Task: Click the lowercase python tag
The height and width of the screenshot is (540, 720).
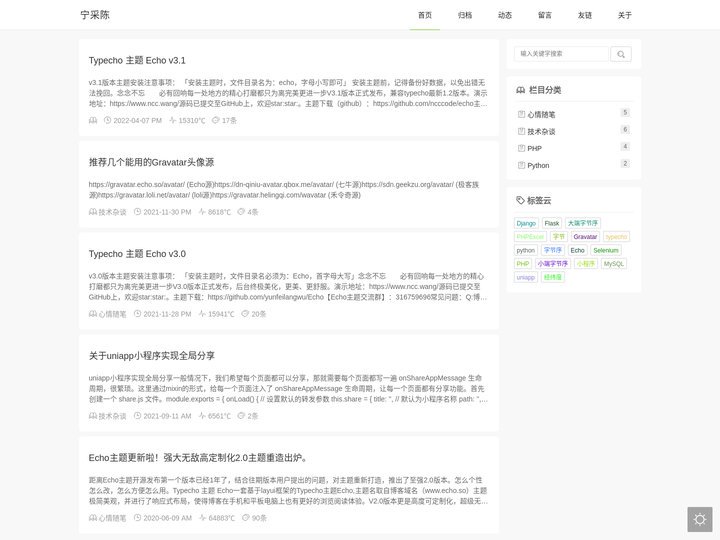Action: 526,250
